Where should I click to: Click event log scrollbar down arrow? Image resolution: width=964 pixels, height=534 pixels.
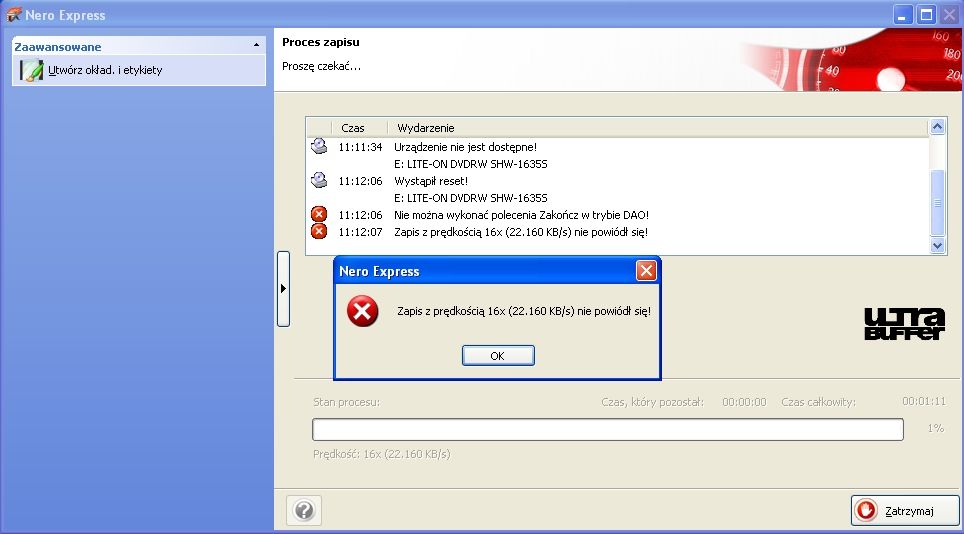(x=938, y=245)
